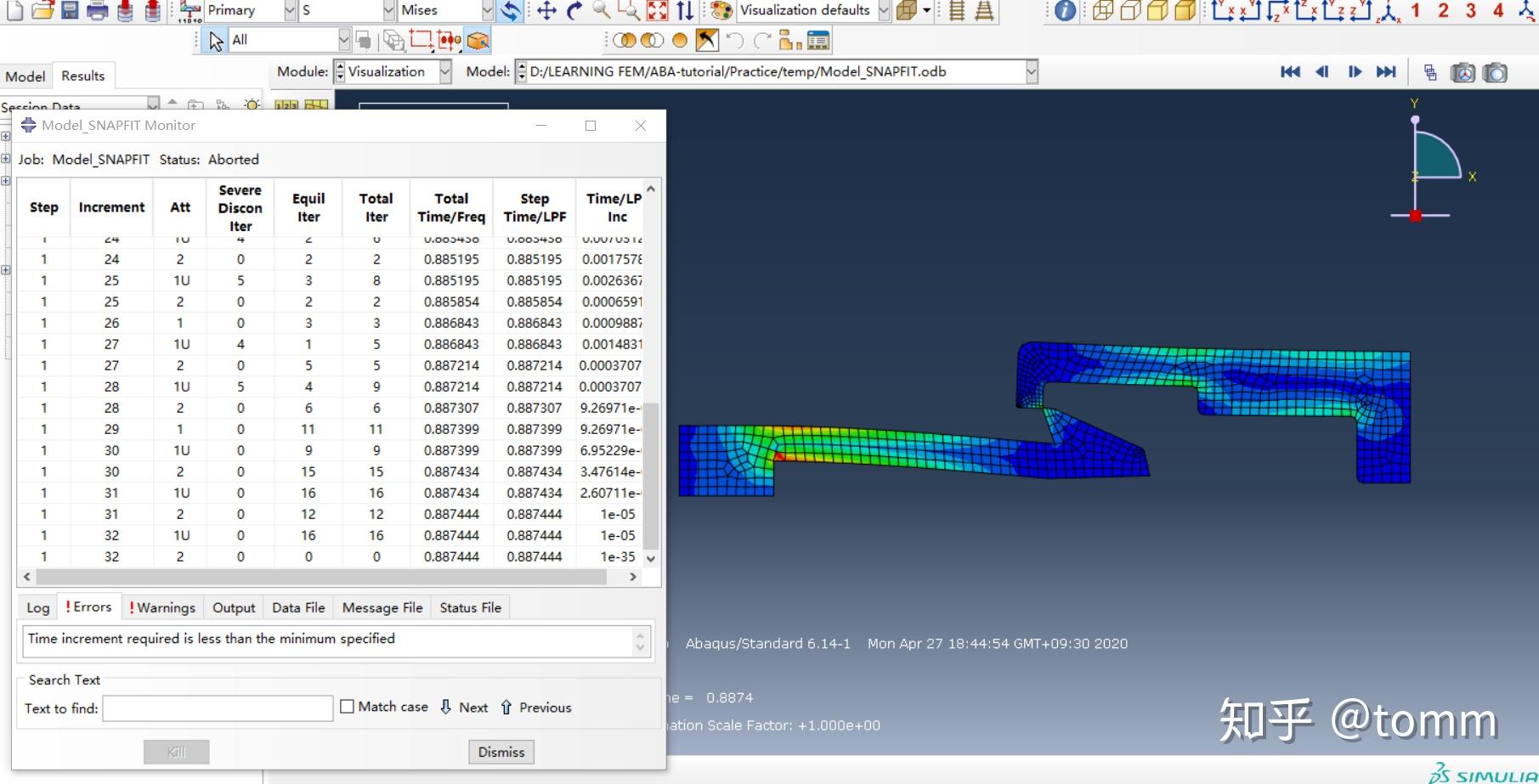This screenshot has width=1539, height=784.
Task: Click the job table horizontal scrollbar thumb
Action: click(x=321, y=577)
